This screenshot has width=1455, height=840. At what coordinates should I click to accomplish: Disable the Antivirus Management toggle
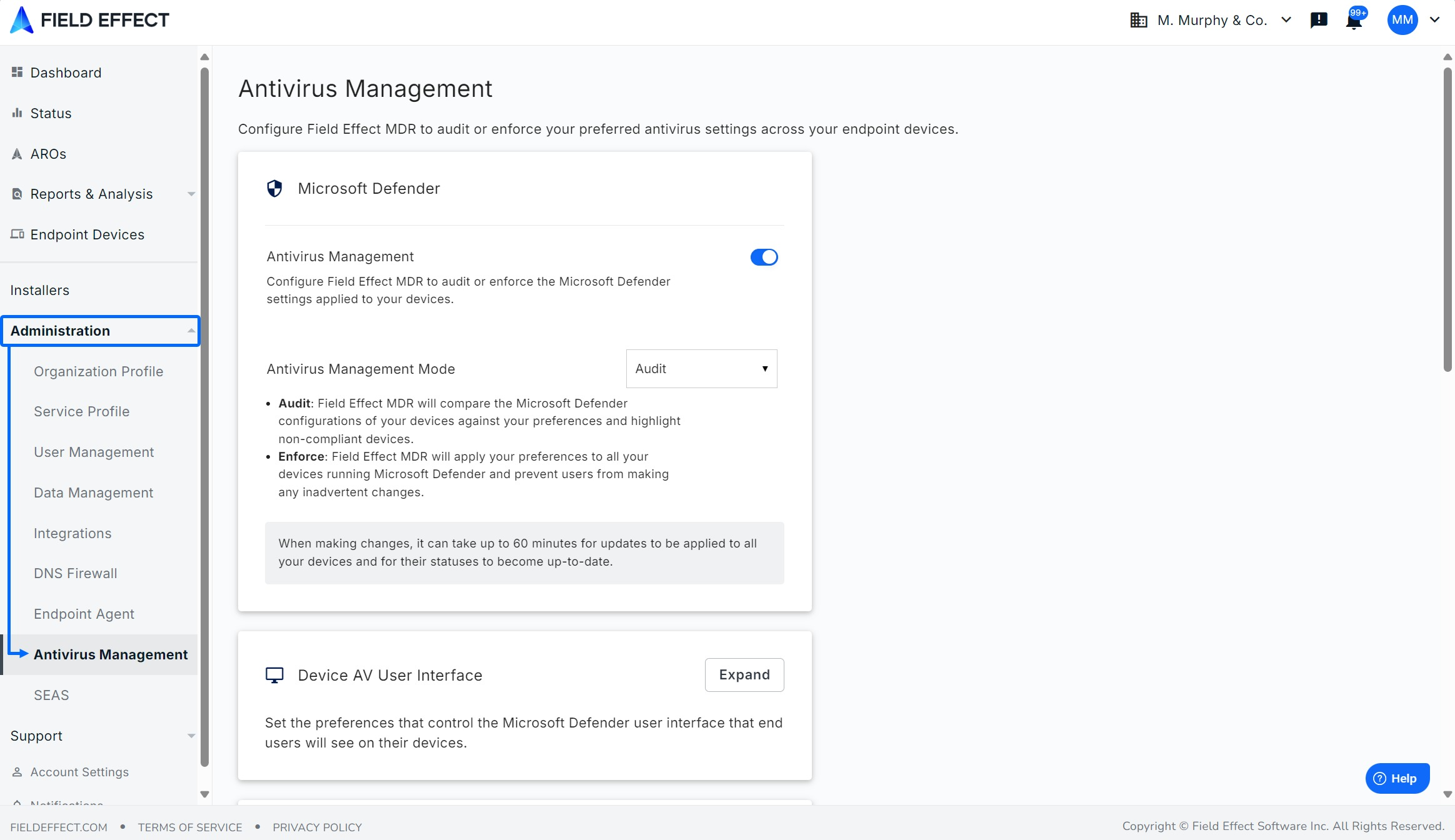pos(764,257)
